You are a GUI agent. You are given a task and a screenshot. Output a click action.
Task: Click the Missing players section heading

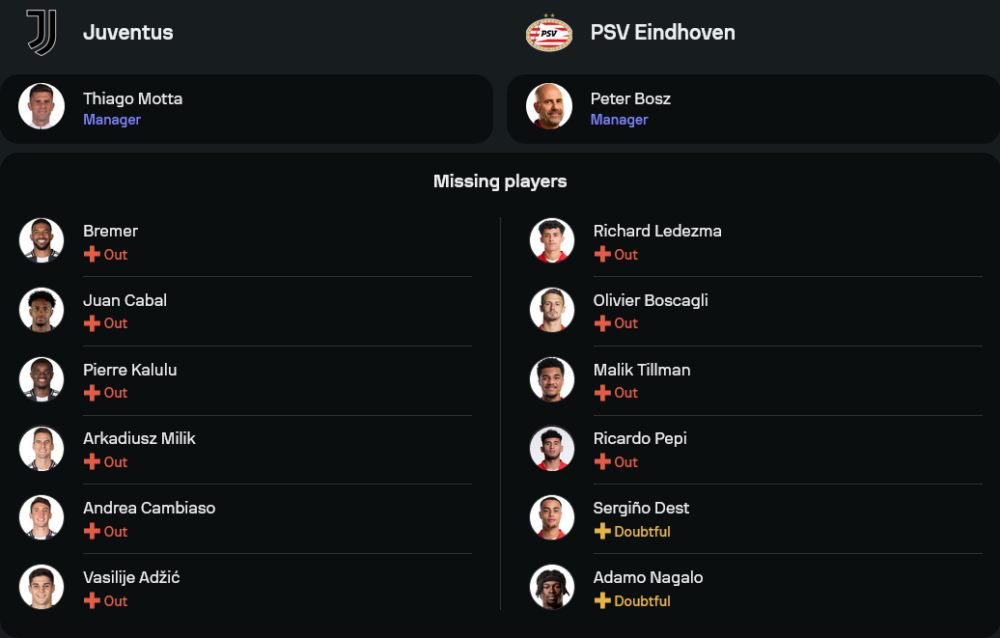tap(500, 181)
